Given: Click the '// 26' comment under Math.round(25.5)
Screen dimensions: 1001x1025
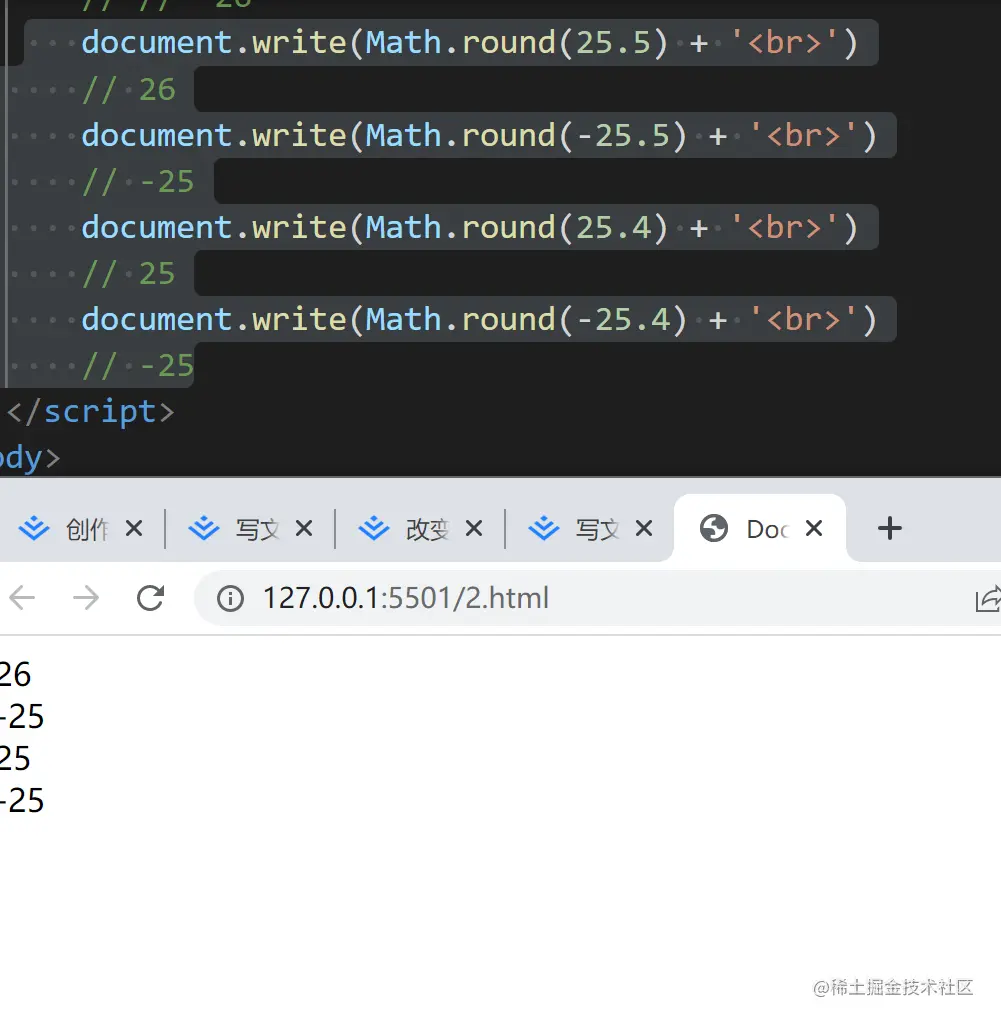Looking at the screenshot, I should click(129, 90).
